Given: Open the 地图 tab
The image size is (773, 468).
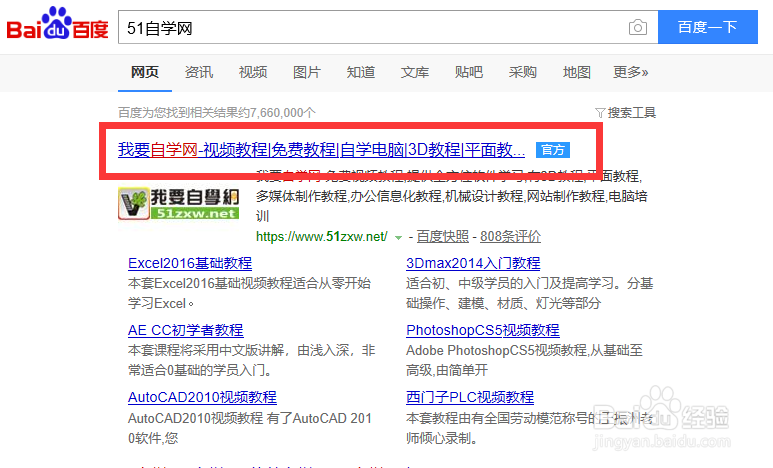Looking at the screenshot, I should pyautogui.click(x=577, y=72).
